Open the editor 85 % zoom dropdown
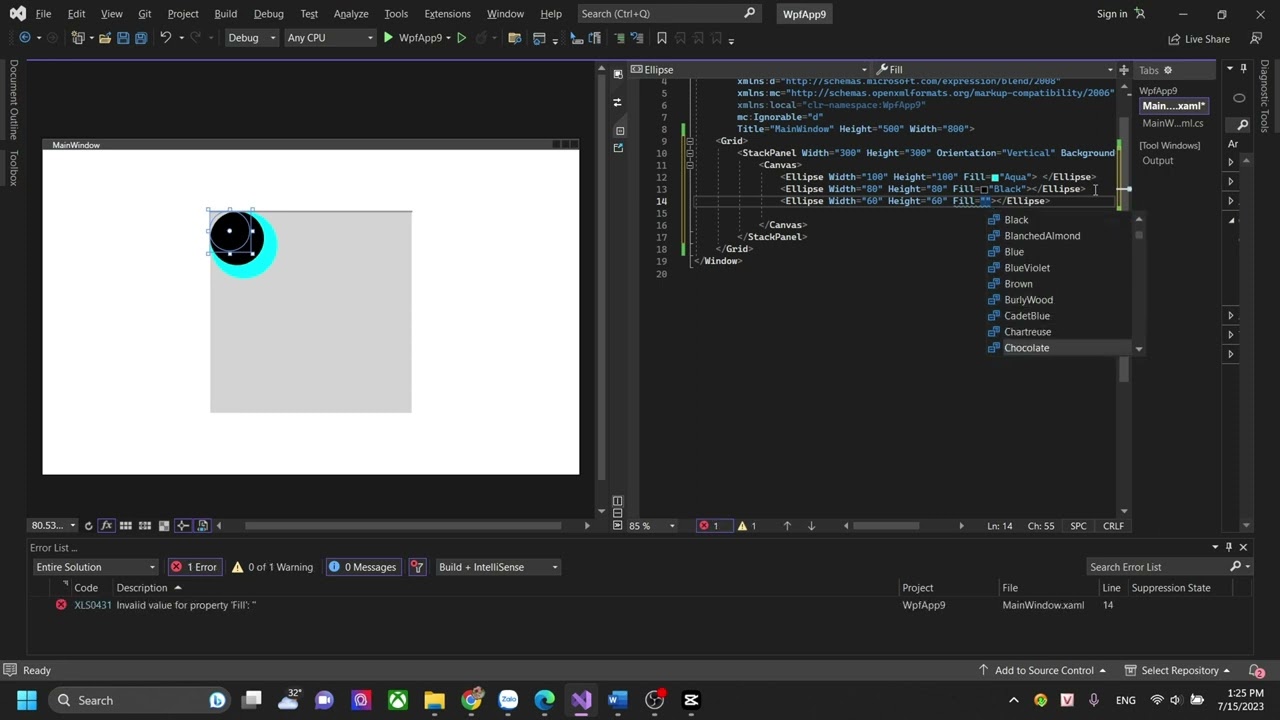Screen dimensions: 1280x720 pos(651,526)
